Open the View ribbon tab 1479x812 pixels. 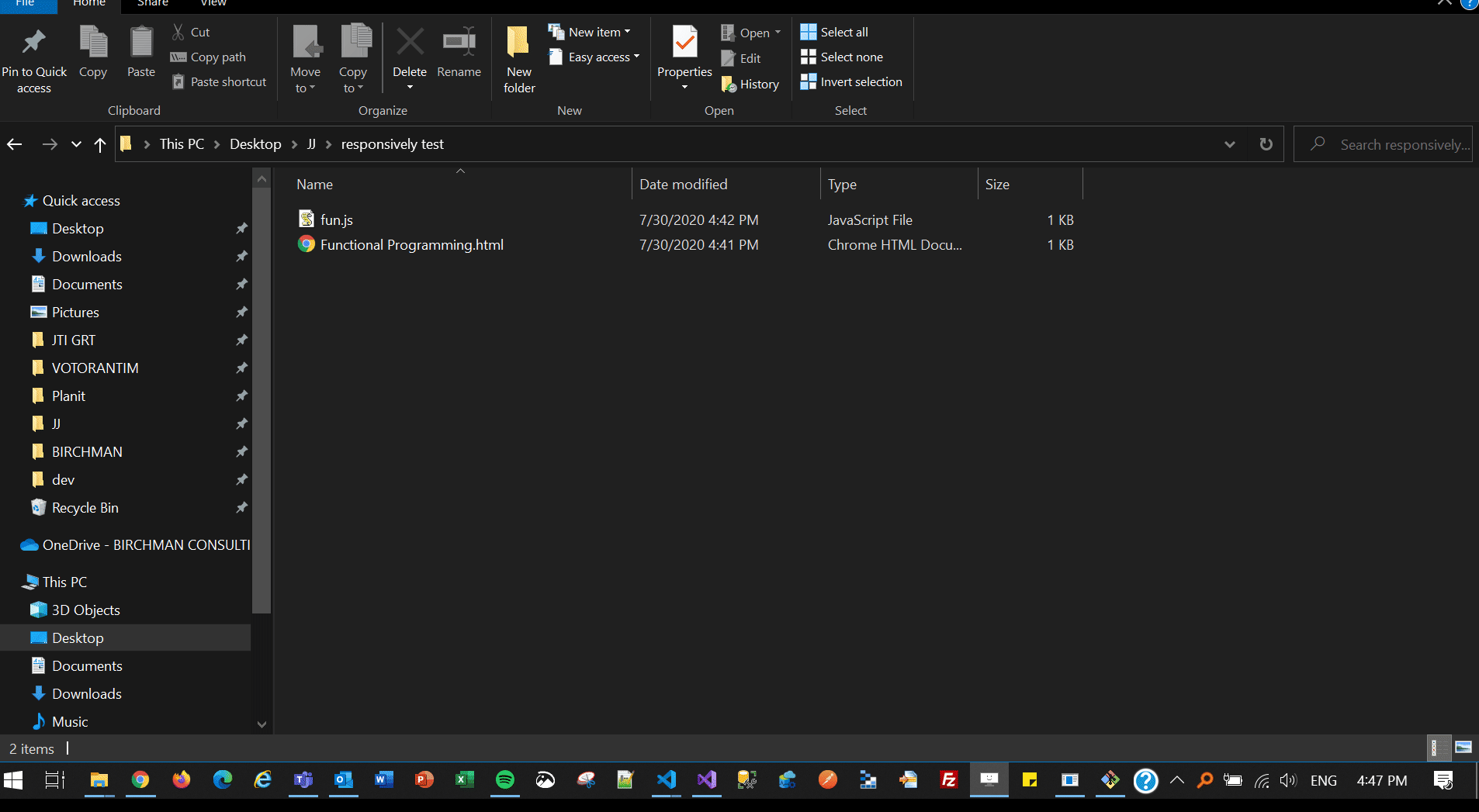point(213,4)
